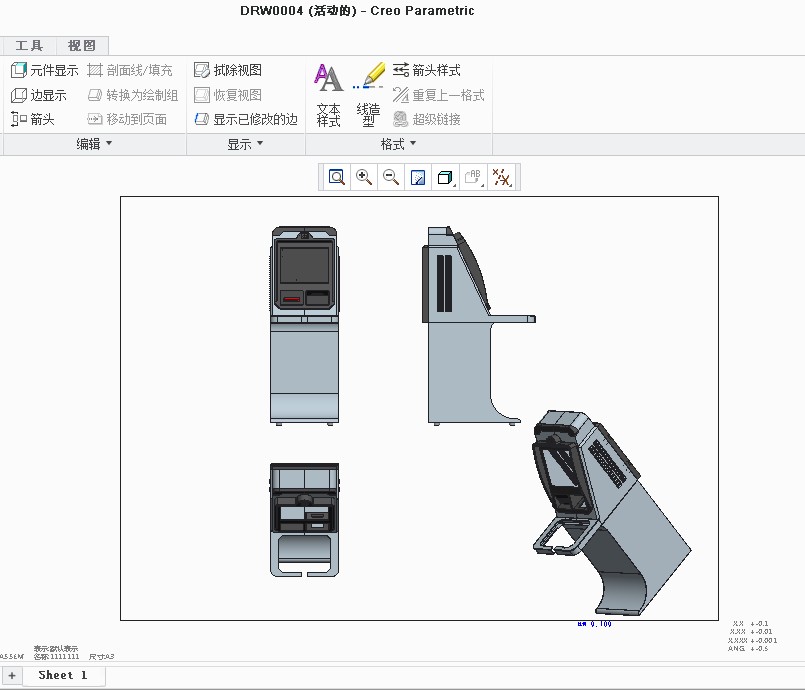Expand the 编辑 group dropdown

[x=95, y=144]
